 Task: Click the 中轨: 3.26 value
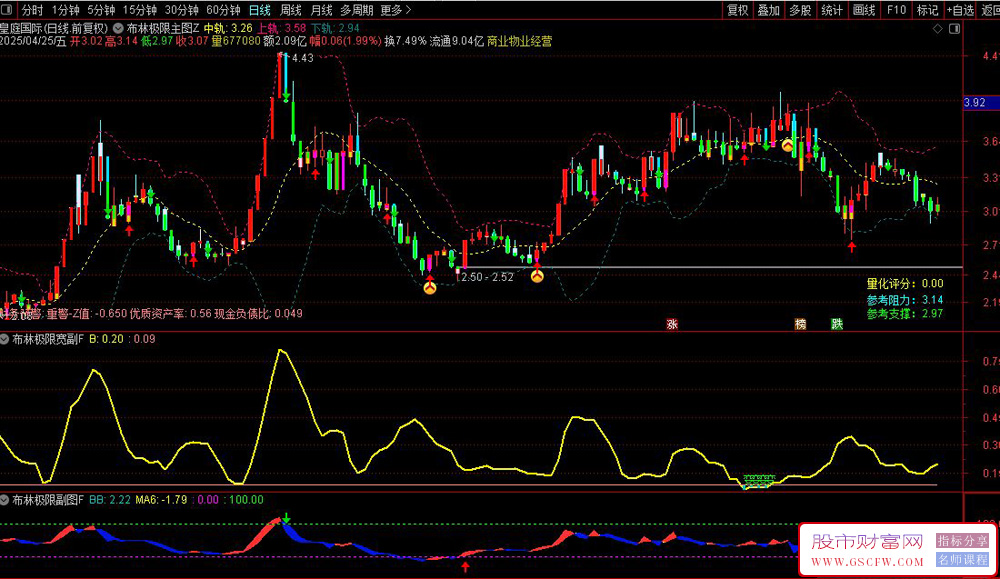click(x=228, y=28)
